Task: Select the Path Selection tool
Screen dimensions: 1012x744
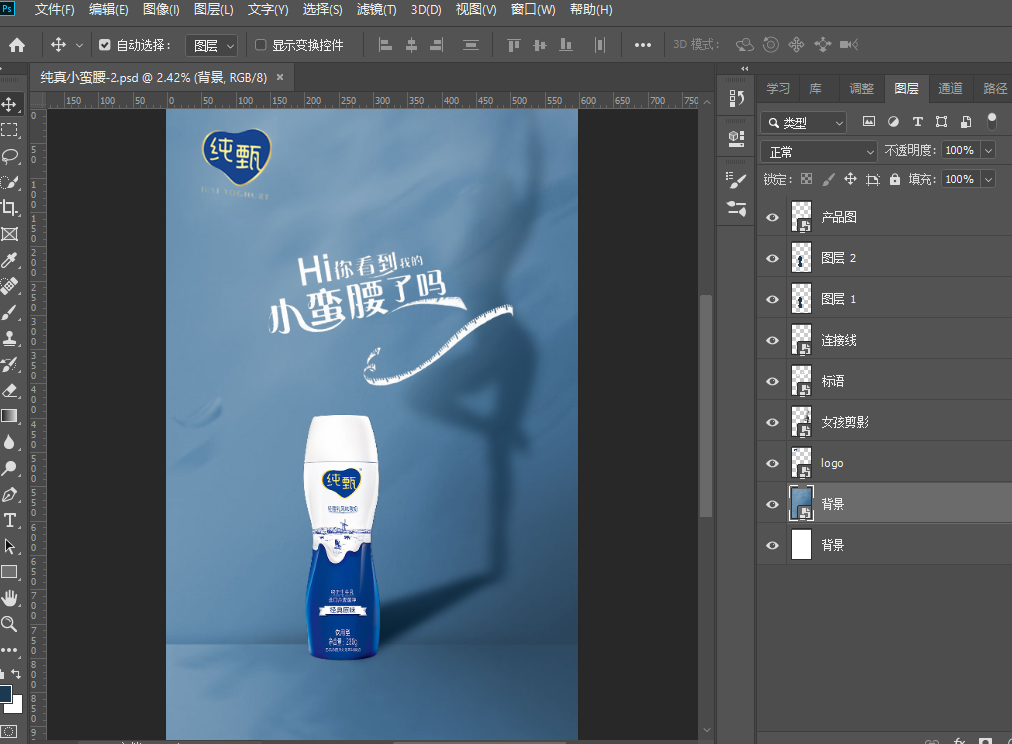Action: pyautogui.click(x=10, y=547)
